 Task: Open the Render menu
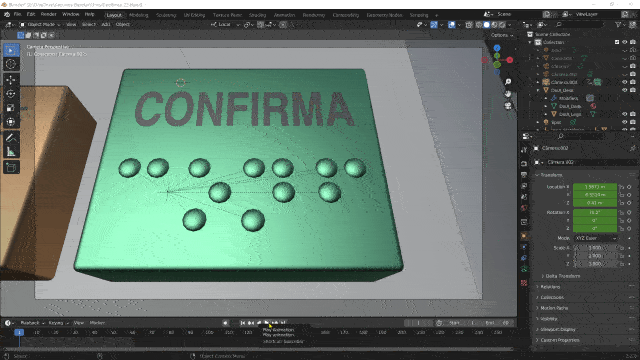[x=49, y=14]
